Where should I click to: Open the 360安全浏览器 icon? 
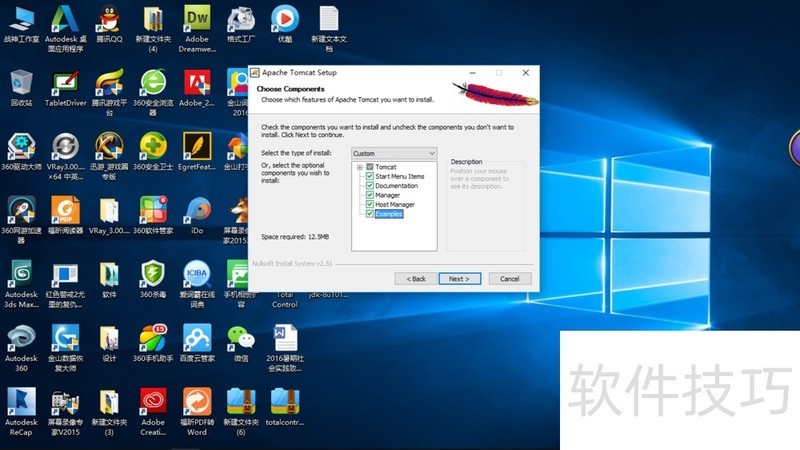153,84
